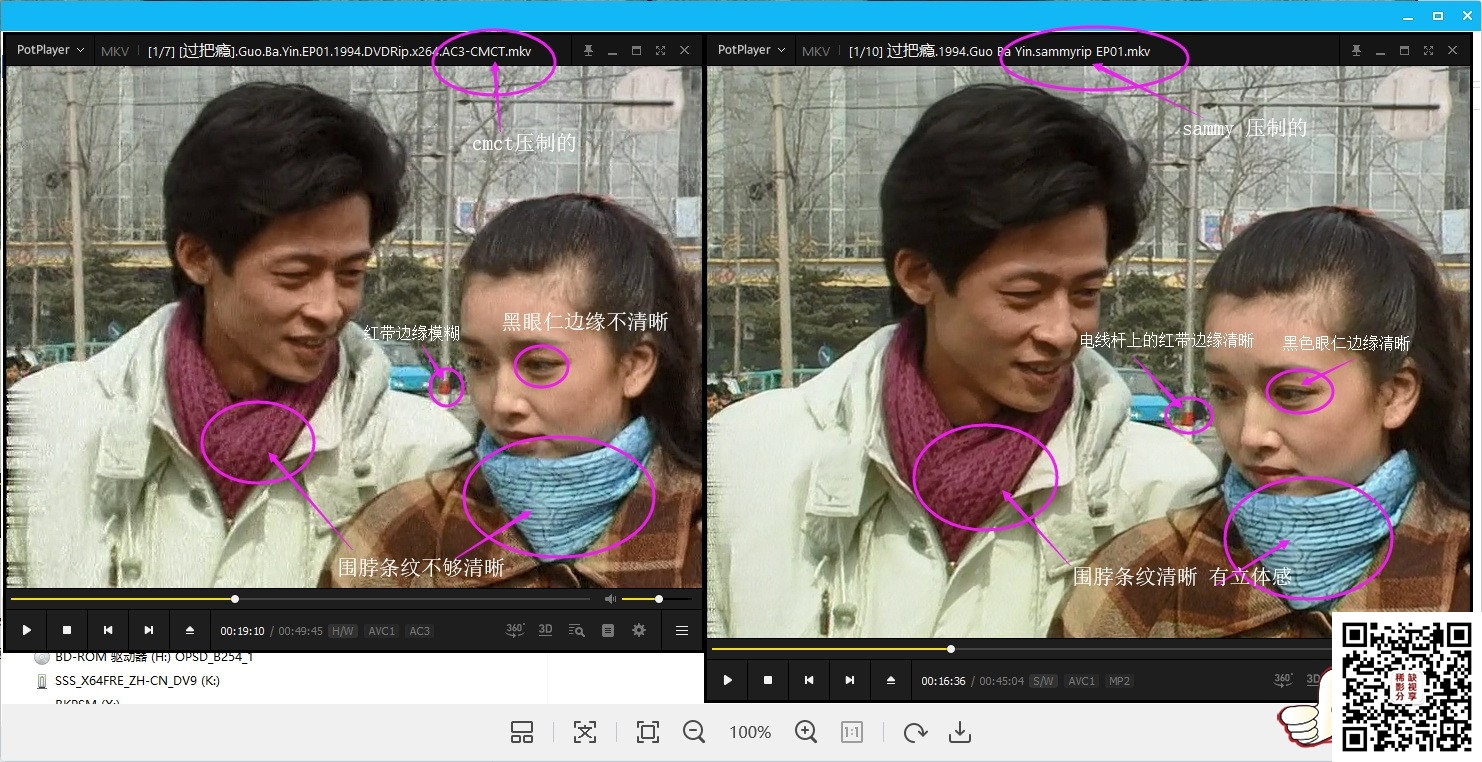
Task: Skip to previous file in left PotPlayer
Action: click(x=108, y=630)
